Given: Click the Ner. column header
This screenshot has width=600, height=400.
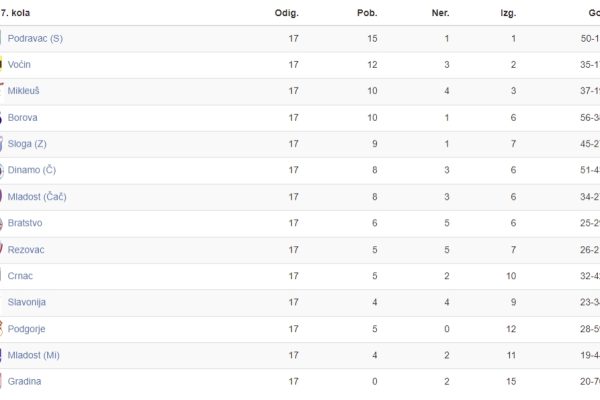Looking at the screenshot, I should coord(440,13).
